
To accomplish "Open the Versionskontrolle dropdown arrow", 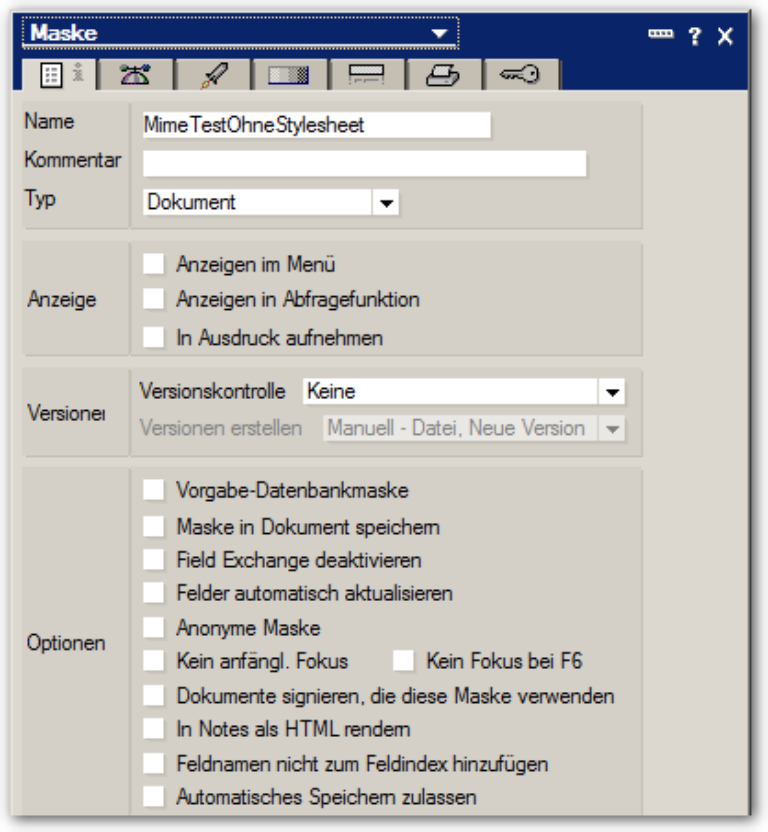I will tap(612, 392).
